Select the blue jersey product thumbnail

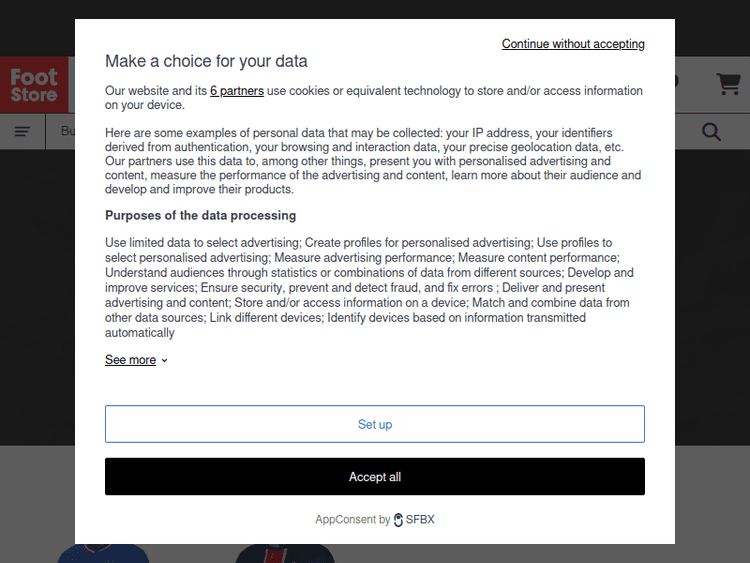[x=103, y=553]
